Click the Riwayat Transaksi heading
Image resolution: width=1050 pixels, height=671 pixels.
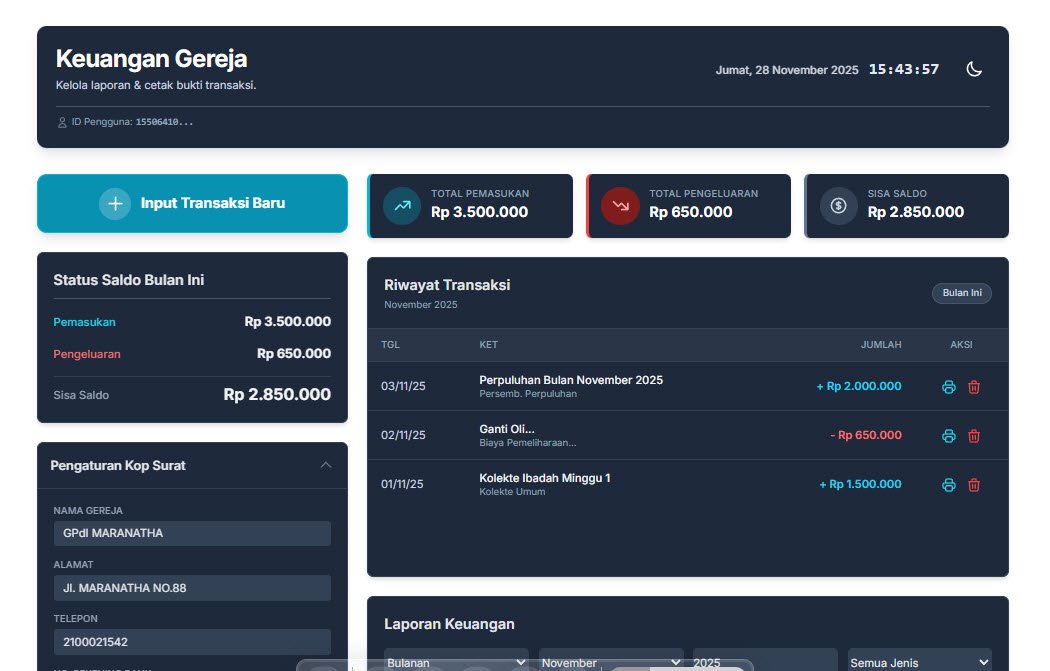point(447,285)
